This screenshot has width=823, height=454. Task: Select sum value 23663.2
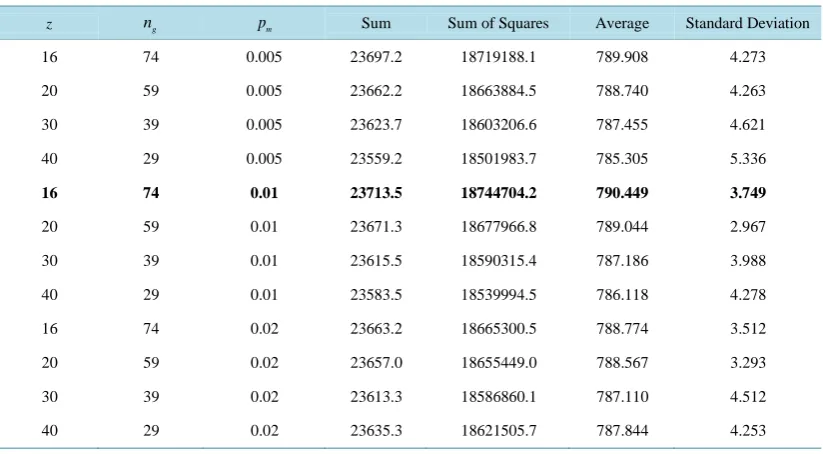tap(376, 329)
